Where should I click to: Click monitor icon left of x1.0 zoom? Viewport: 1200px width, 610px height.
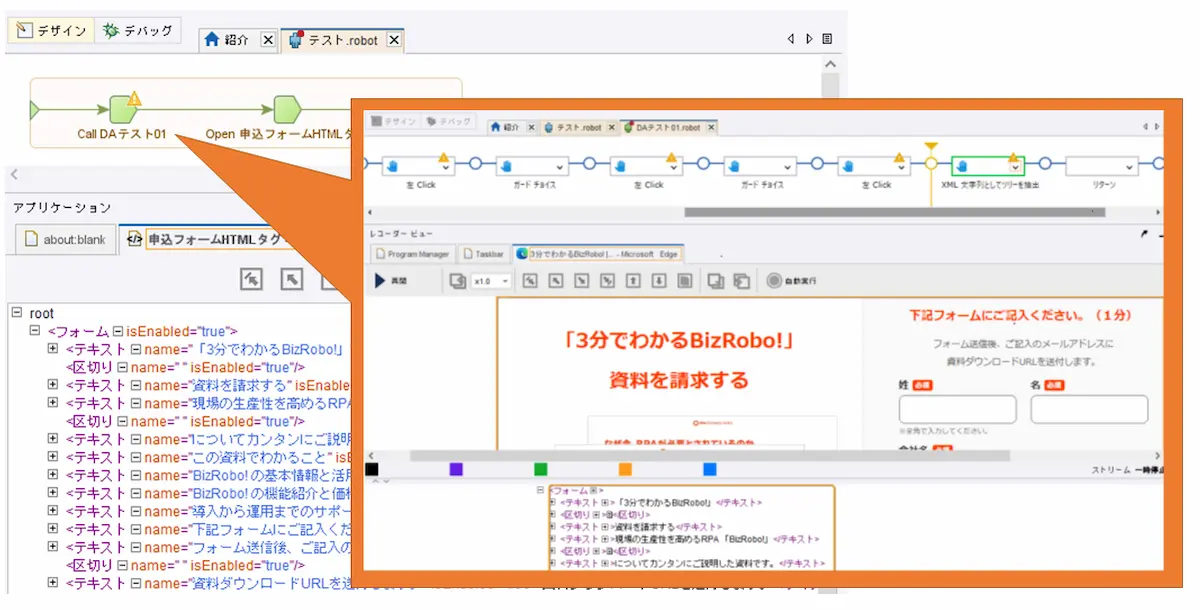pos(457,281)
